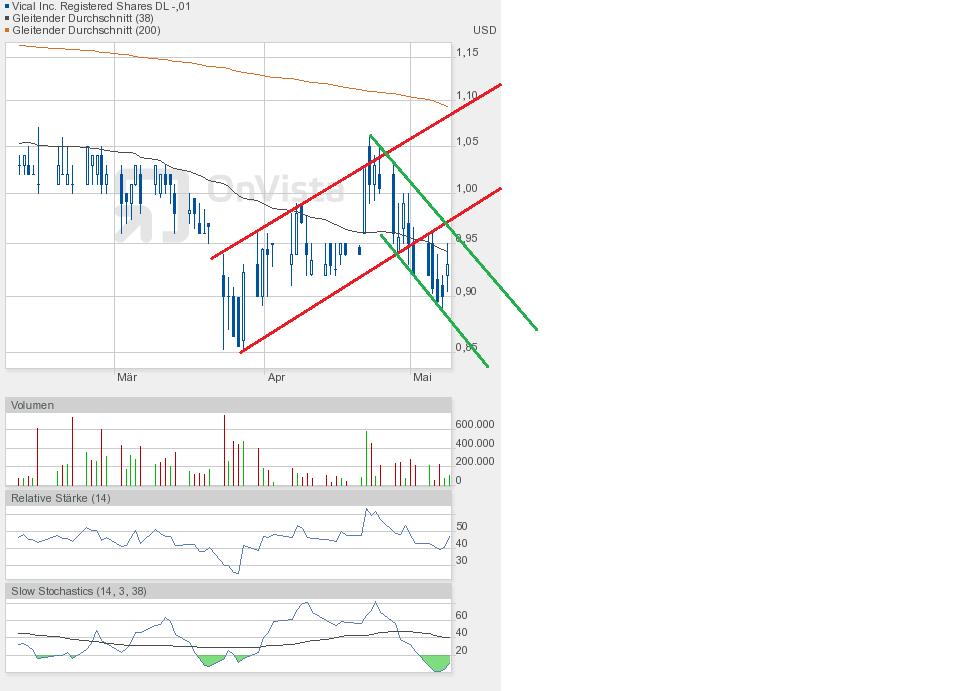The image size is (960, 691).
Task: Click the Slow Stochastics (14, 3, 38) header
Action: click(228, 591)
